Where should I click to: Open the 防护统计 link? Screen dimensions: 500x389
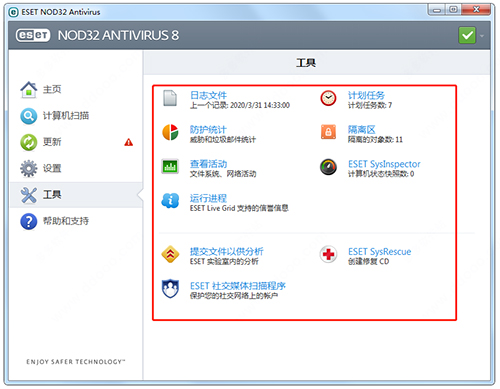[208, 130]
